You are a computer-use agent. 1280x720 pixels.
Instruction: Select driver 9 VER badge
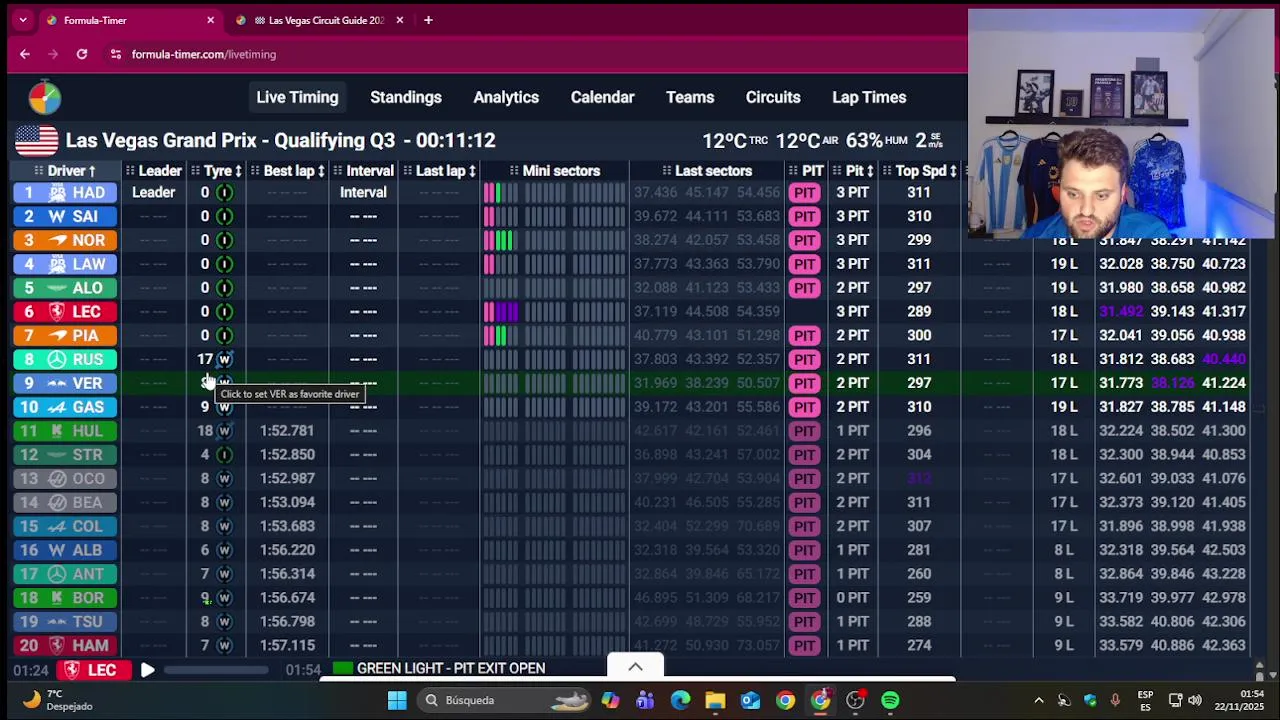point(65,383)
